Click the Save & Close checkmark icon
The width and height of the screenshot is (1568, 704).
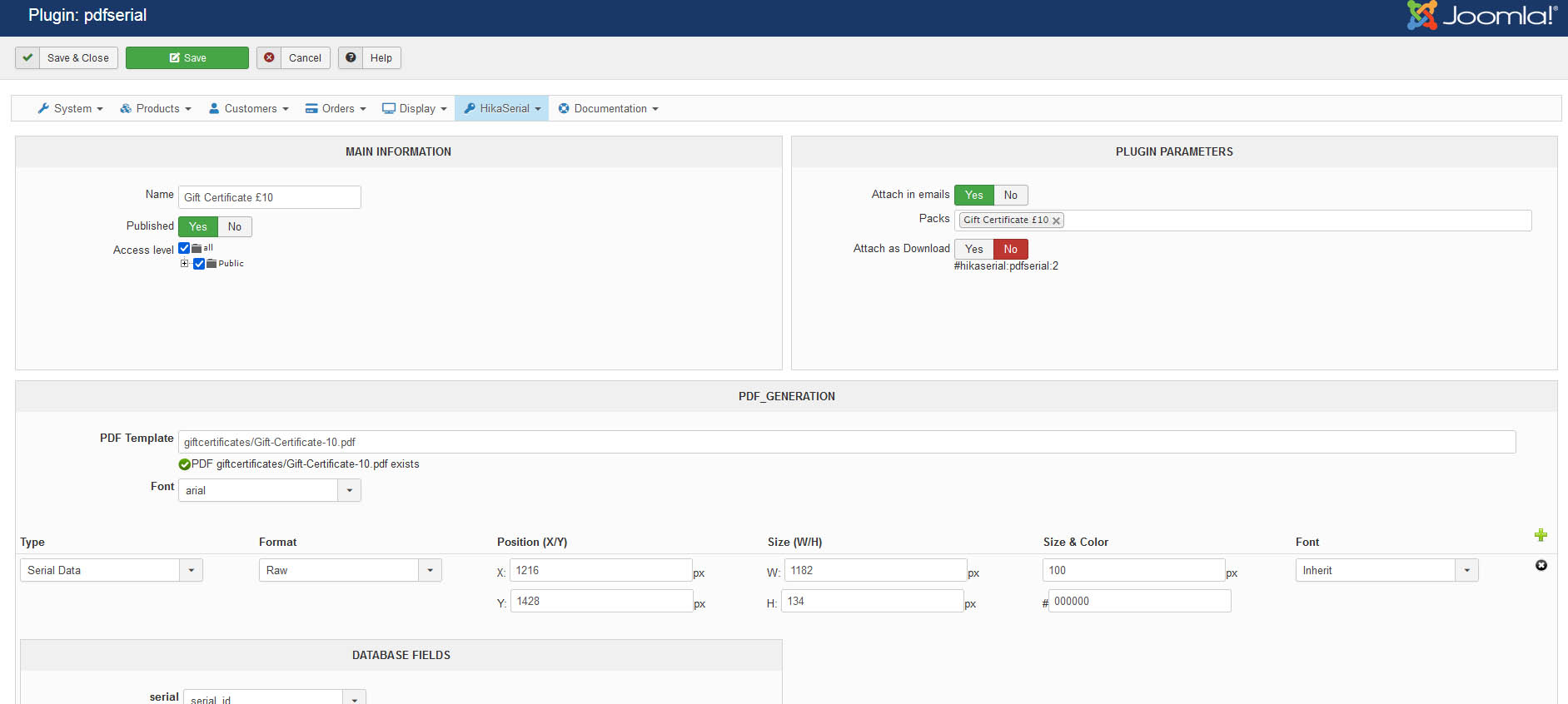click(x=27, y=57)
